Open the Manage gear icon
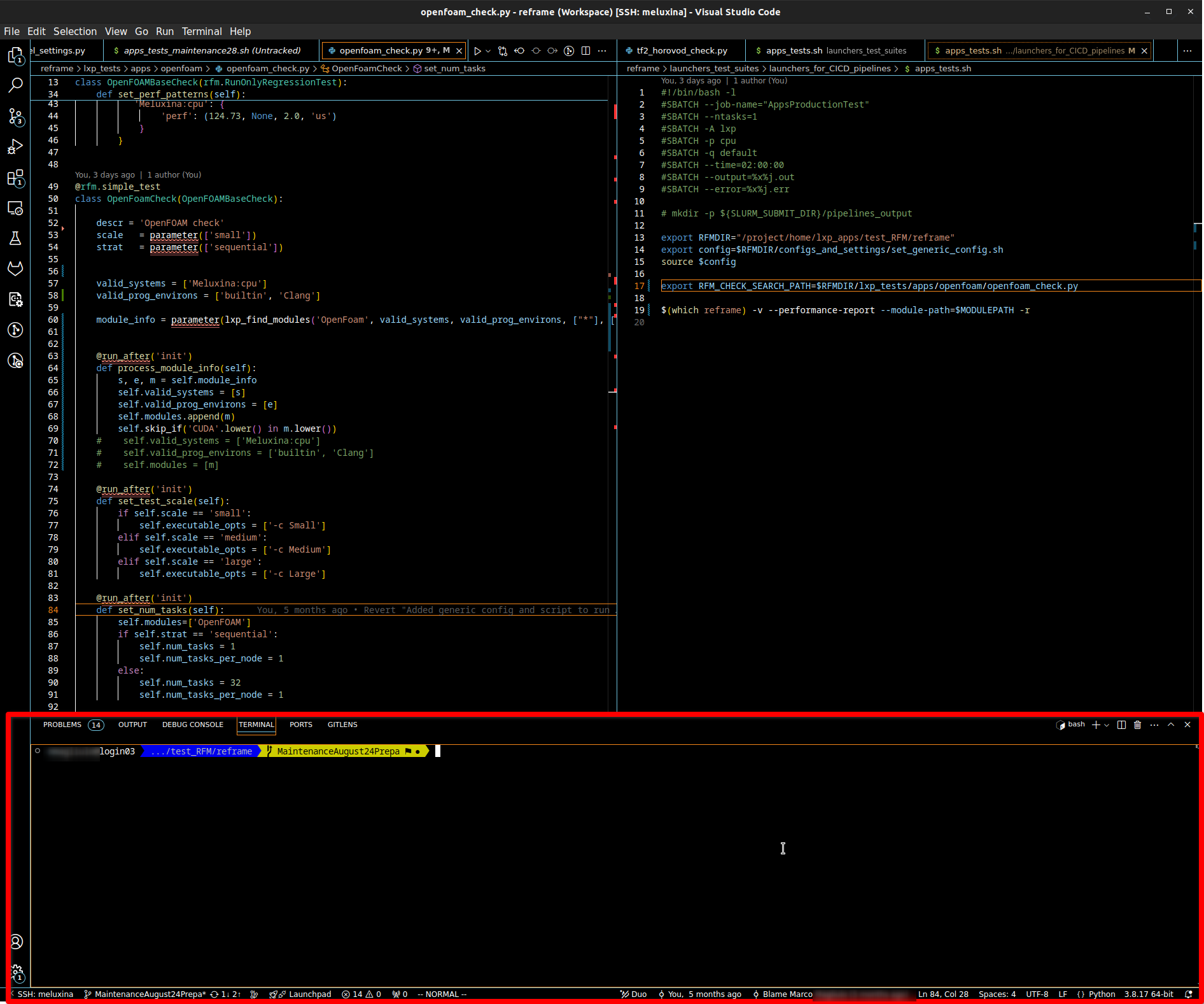1204x1004 pixels. 17,972
